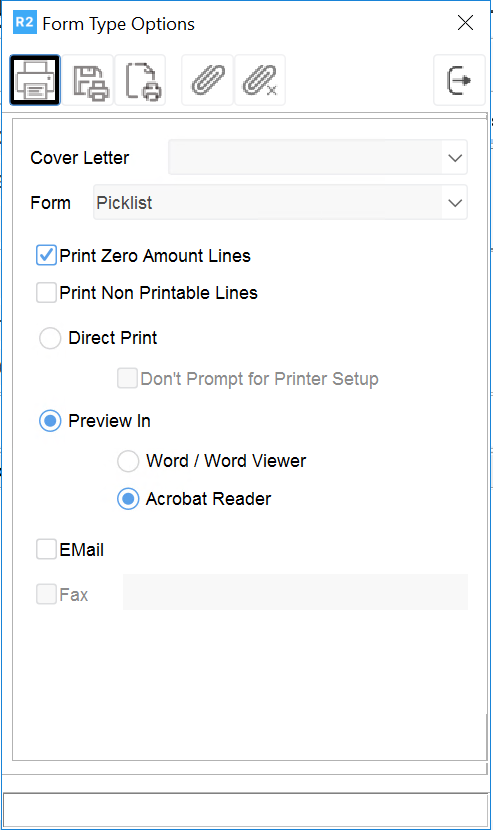Click the Print Document preview icon

(141, 80)
